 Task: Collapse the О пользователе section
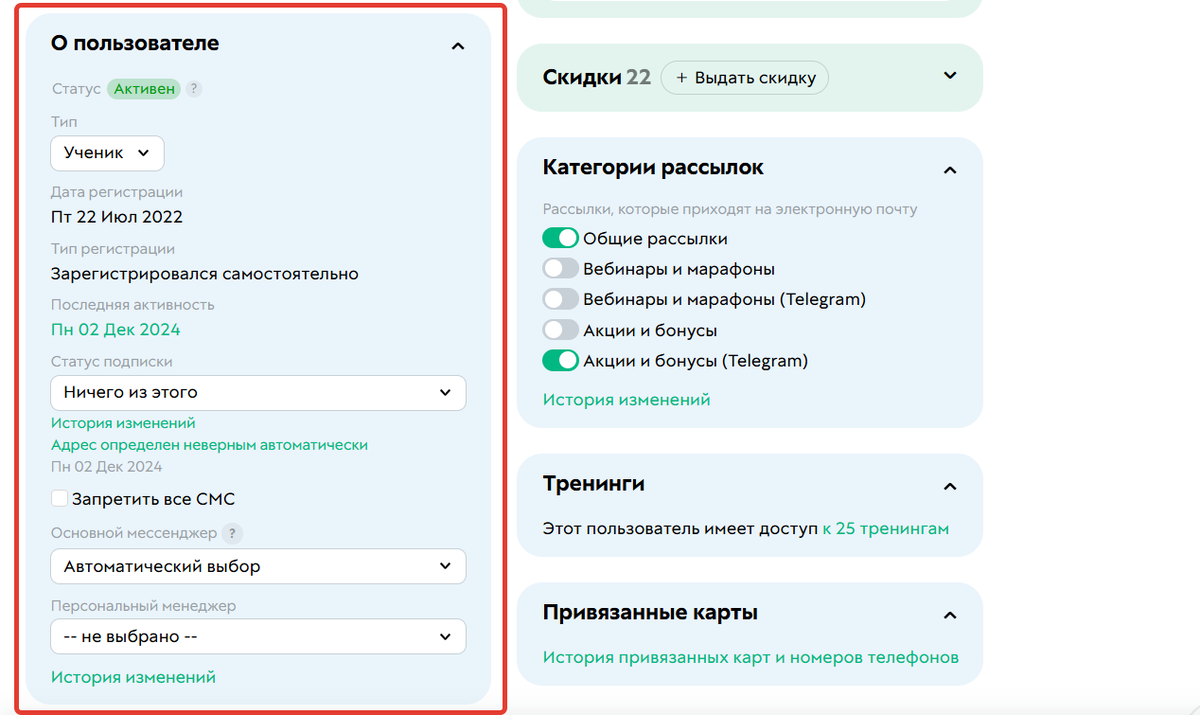click(x=458, y=46)
